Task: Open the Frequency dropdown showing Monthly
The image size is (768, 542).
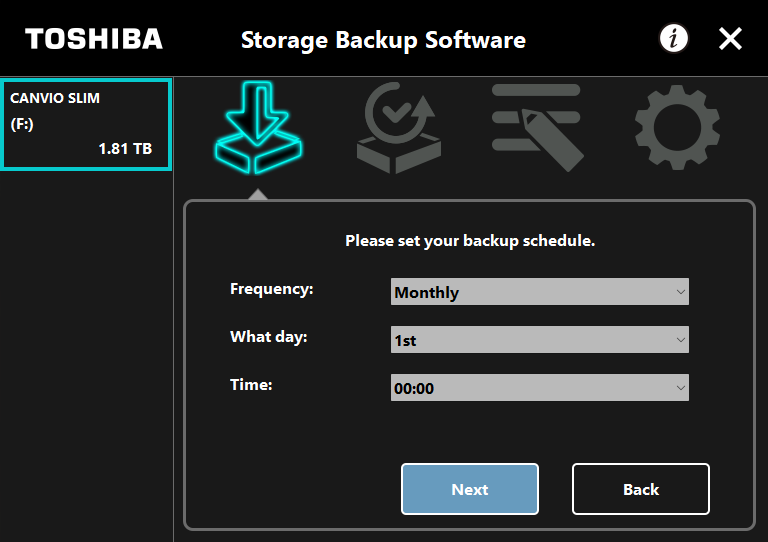Action: coord(540,292)
